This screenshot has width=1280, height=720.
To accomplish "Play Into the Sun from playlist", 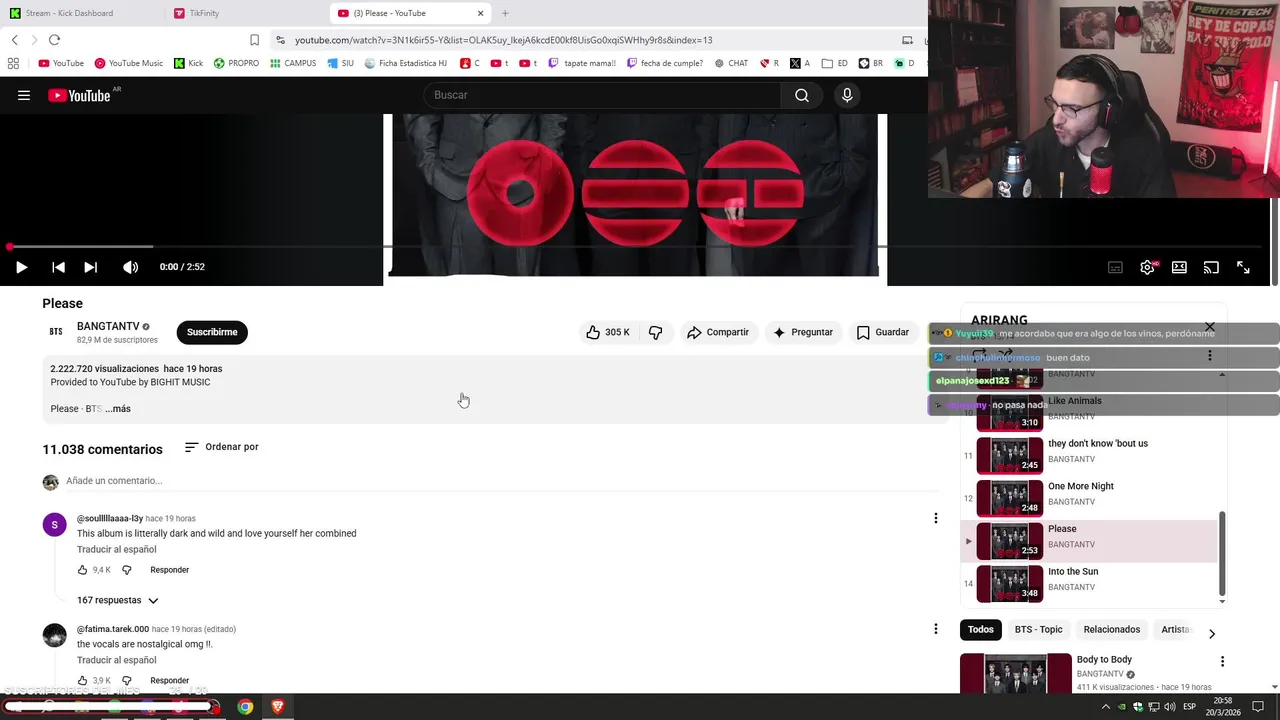I will tap(1089, 583).
